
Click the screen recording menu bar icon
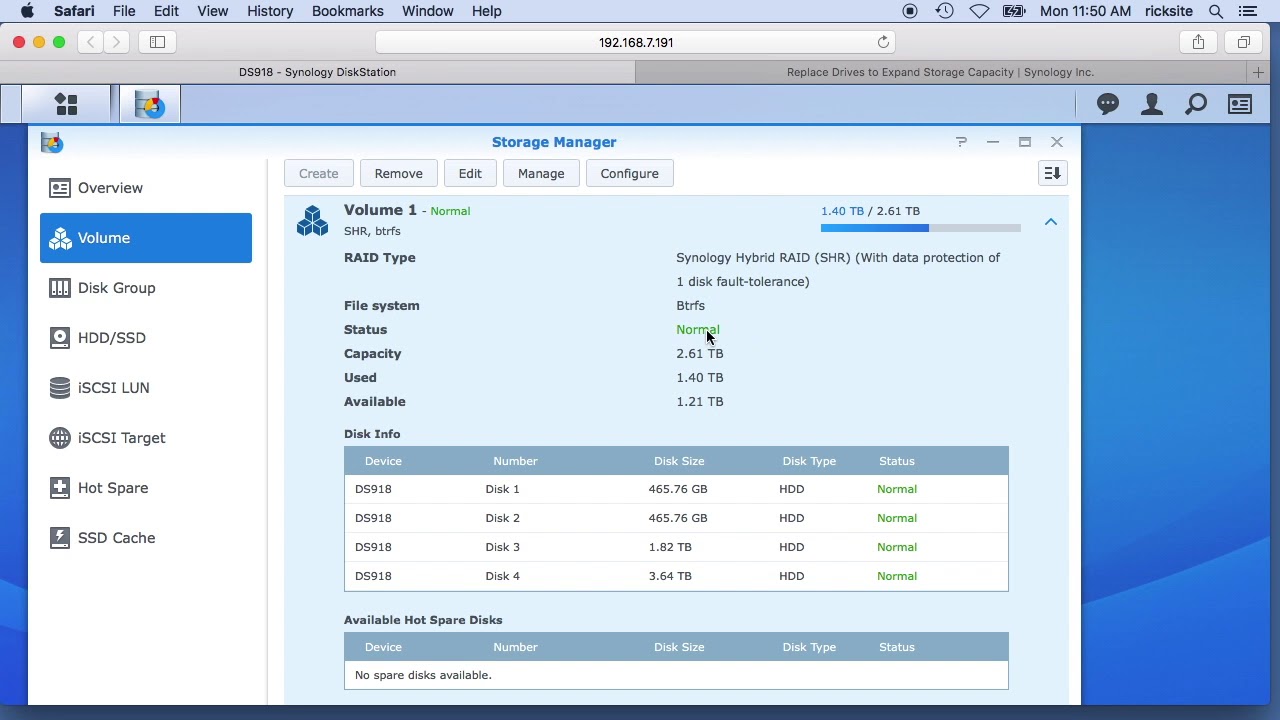click(x=910, y=11)
